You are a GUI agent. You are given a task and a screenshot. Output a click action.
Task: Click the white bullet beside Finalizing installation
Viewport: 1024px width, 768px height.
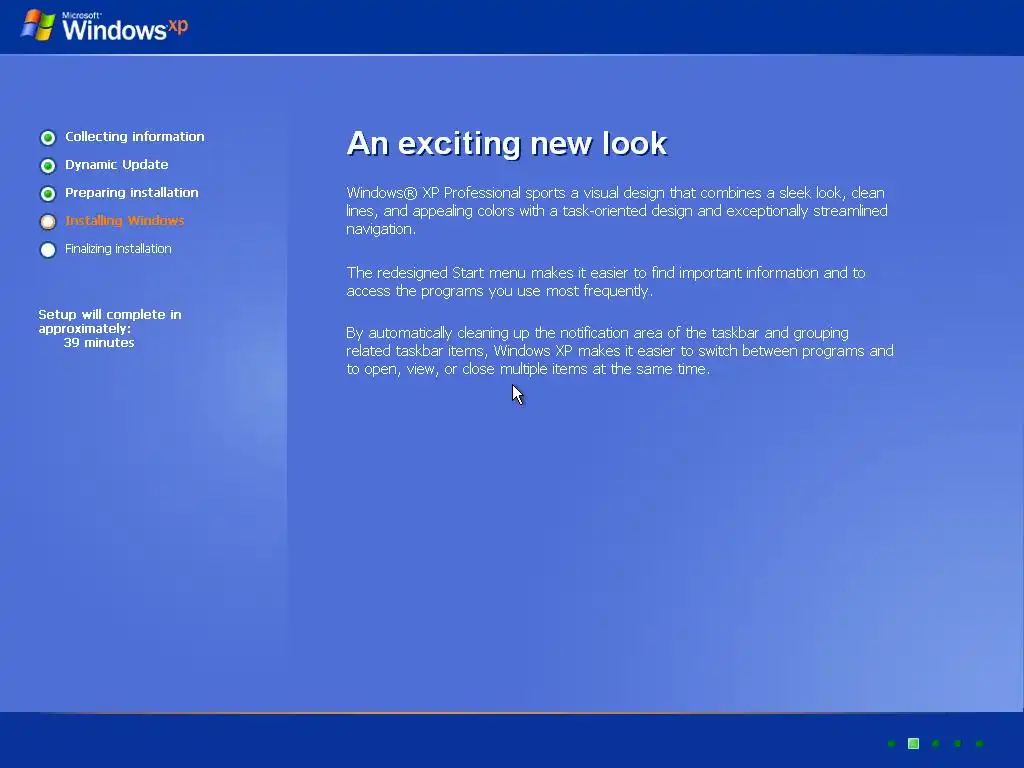click(x=48, y=249)
